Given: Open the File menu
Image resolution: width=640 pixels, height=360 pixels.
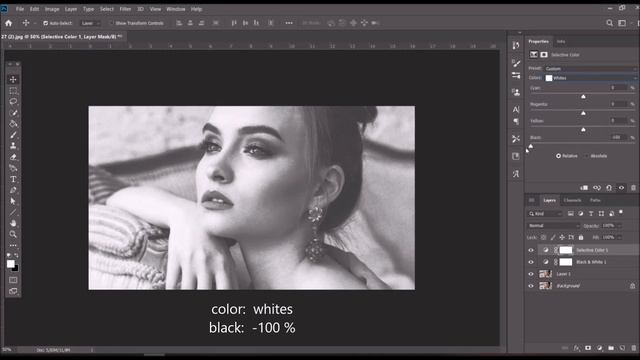Looking at the screenshot, I should coord(20,9).
